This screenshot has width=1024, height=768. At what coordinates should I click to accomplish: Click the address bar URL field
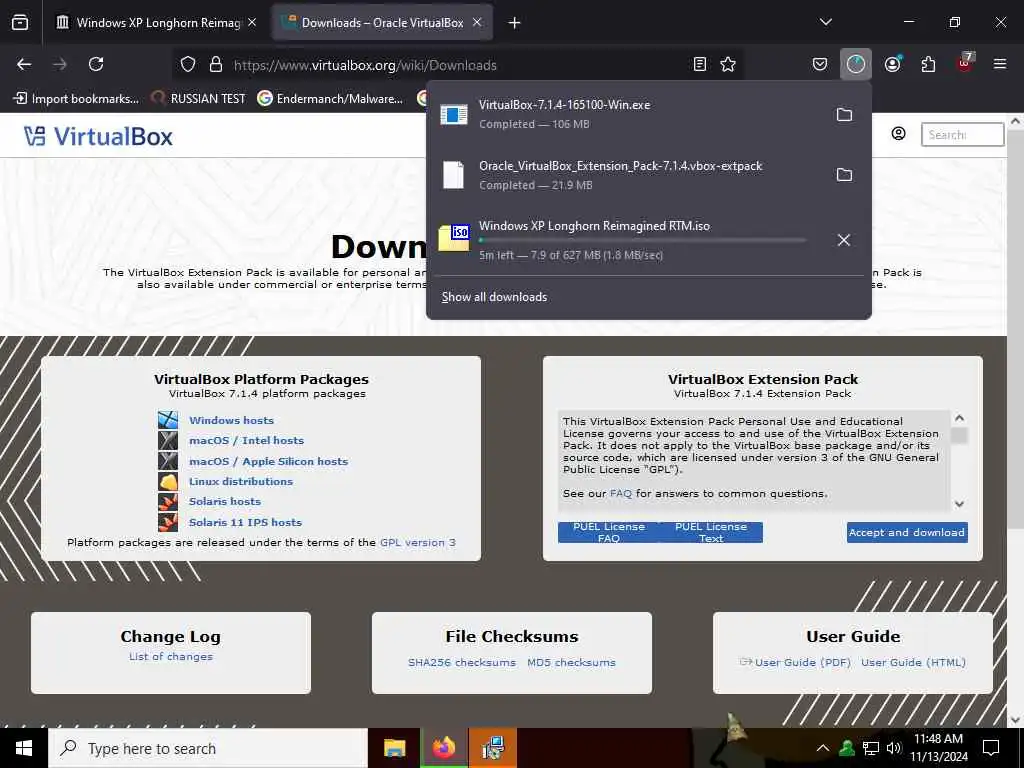point(457,65)
